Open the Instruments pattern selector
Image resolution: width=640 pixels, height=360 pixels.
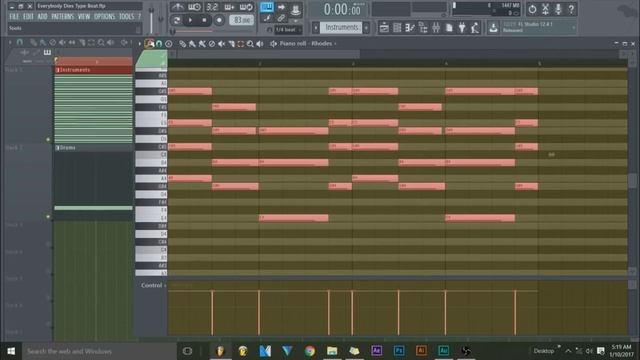(341, 28)
